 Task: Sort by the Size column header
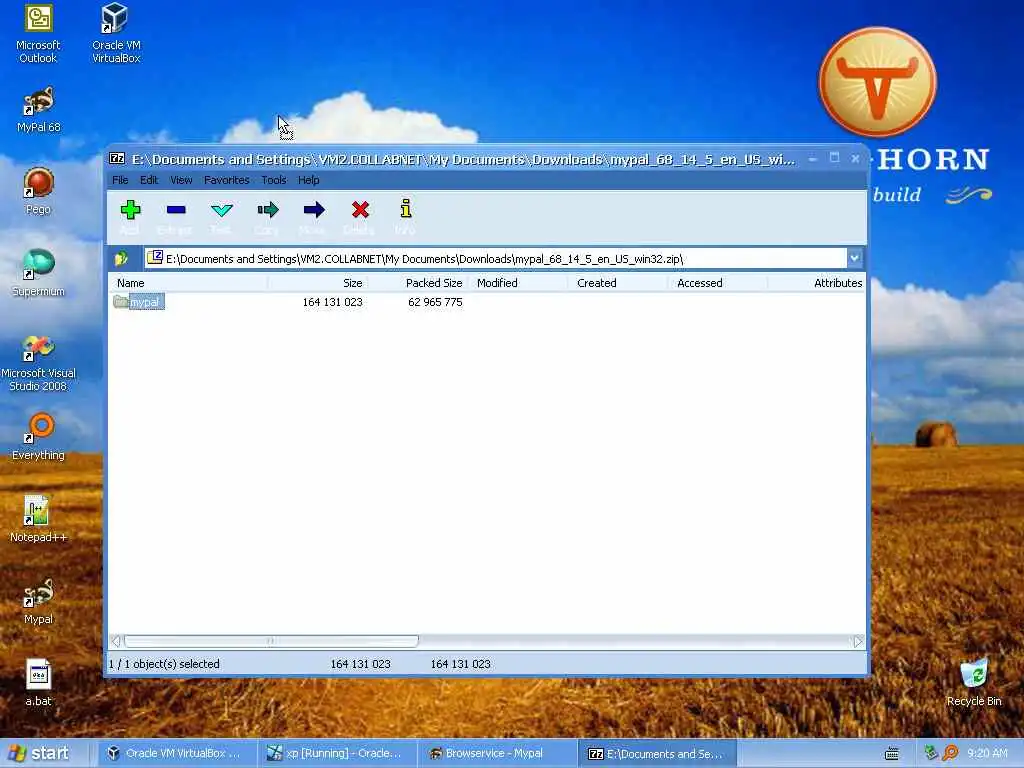[318, 283]
